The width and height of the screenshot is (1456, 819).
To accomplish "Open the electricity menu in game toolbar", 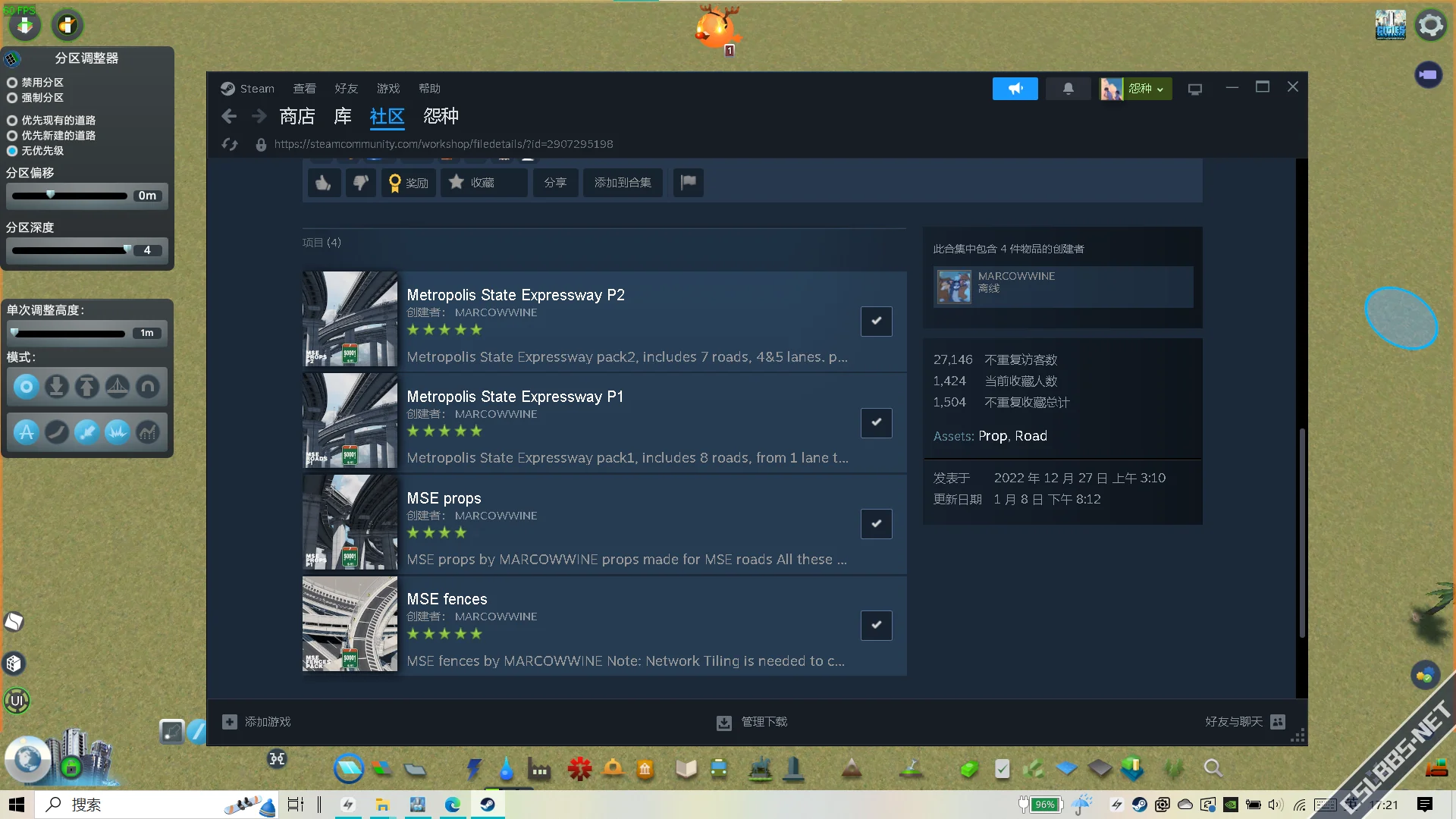I will tap(474, 769).
